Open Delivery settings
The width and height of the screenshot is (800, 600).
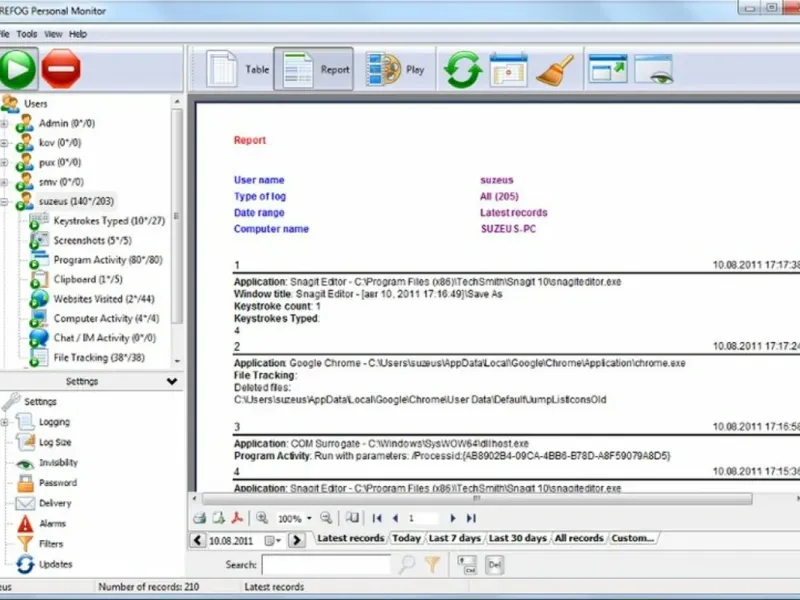[55, 503]
